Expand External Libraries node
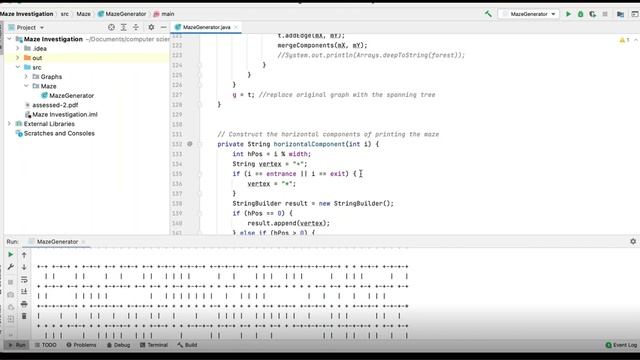The width and height of the screenshot is (640, 360). (x=9, y=123)
